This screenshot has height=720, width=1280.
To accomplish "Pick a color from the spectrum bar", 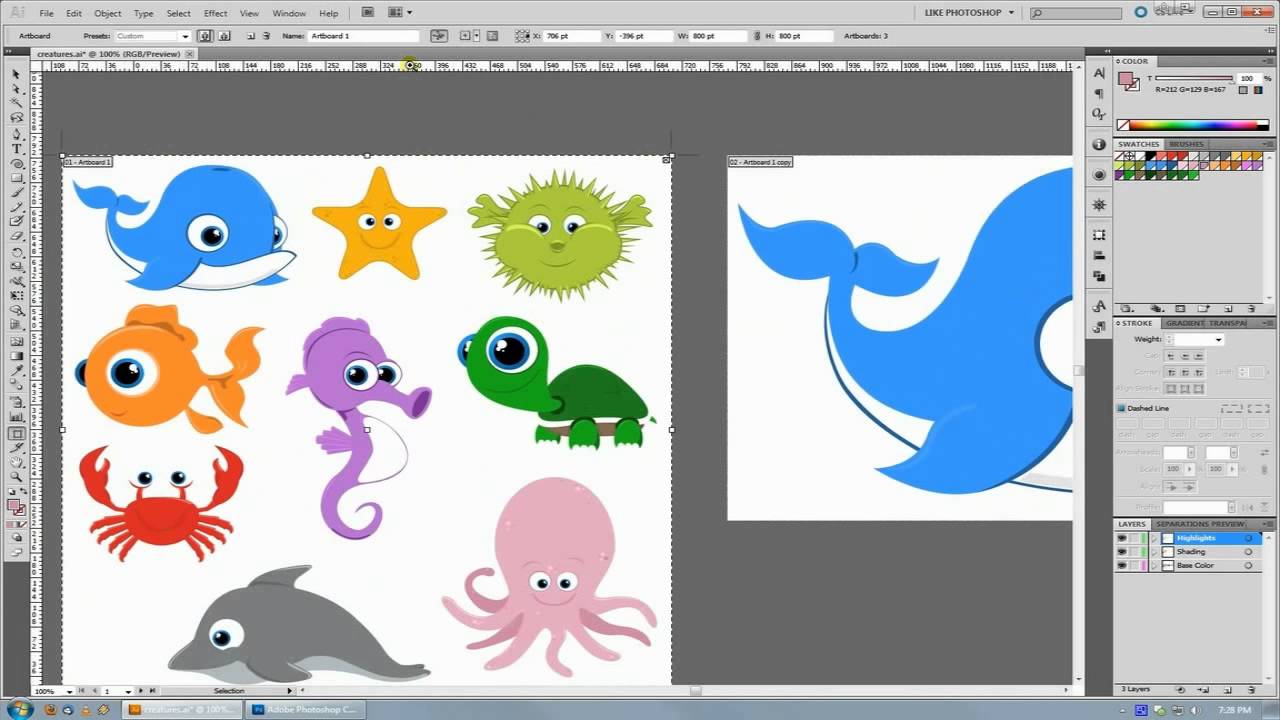I will pyautogui.click(x=1193, y=125).
